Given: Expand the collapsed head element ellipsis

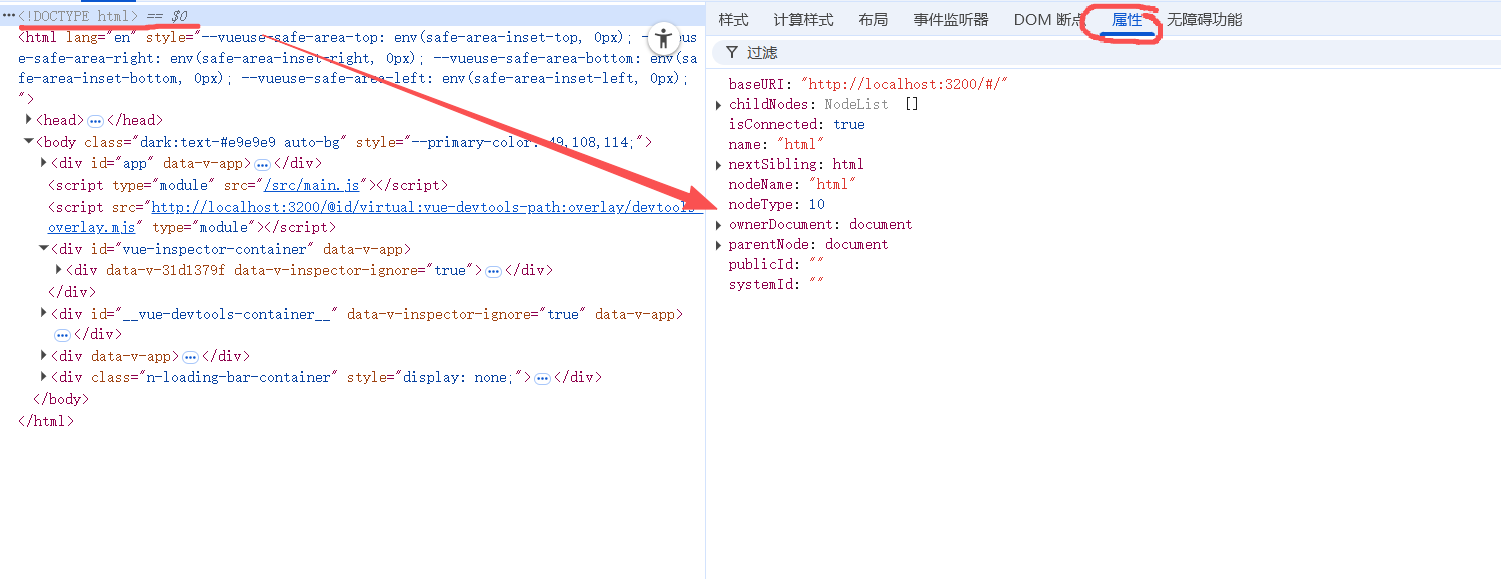Looking at the screenshot, I should tap(96, 121).
